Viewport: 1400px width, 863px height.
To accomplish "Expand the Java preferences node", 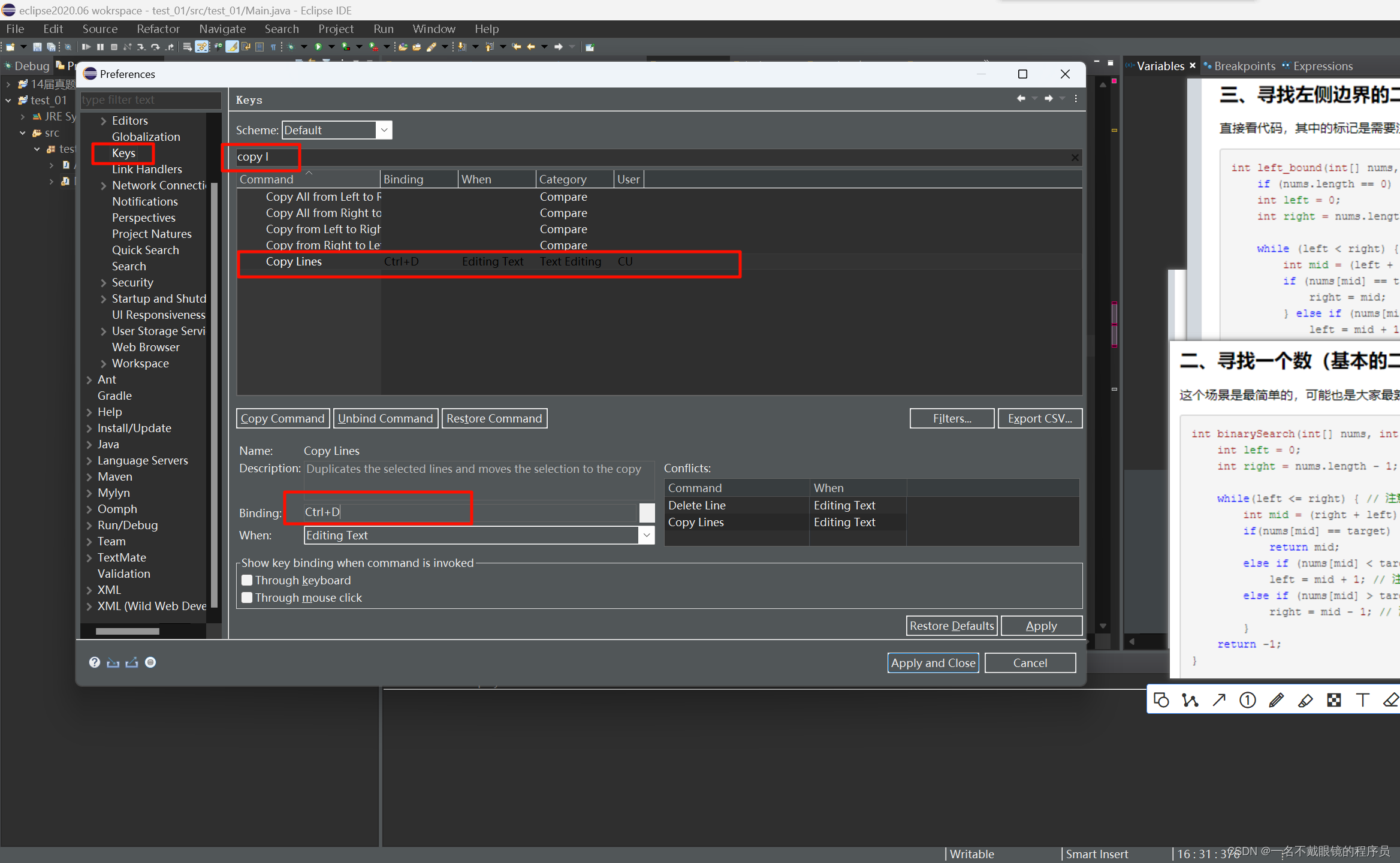I will [x=89, y=444].
